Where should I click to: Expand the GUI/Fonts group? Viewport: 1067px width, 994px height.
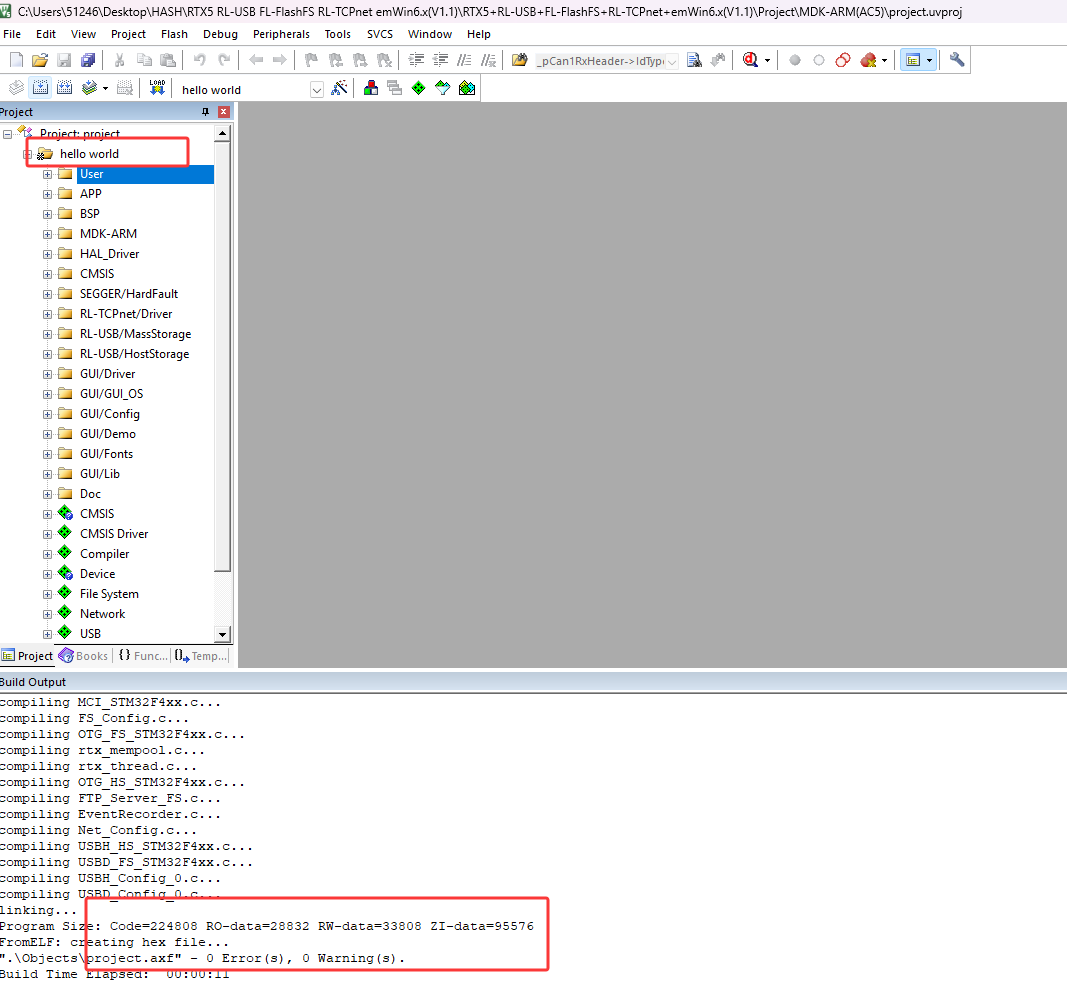[x=48, y=454]
